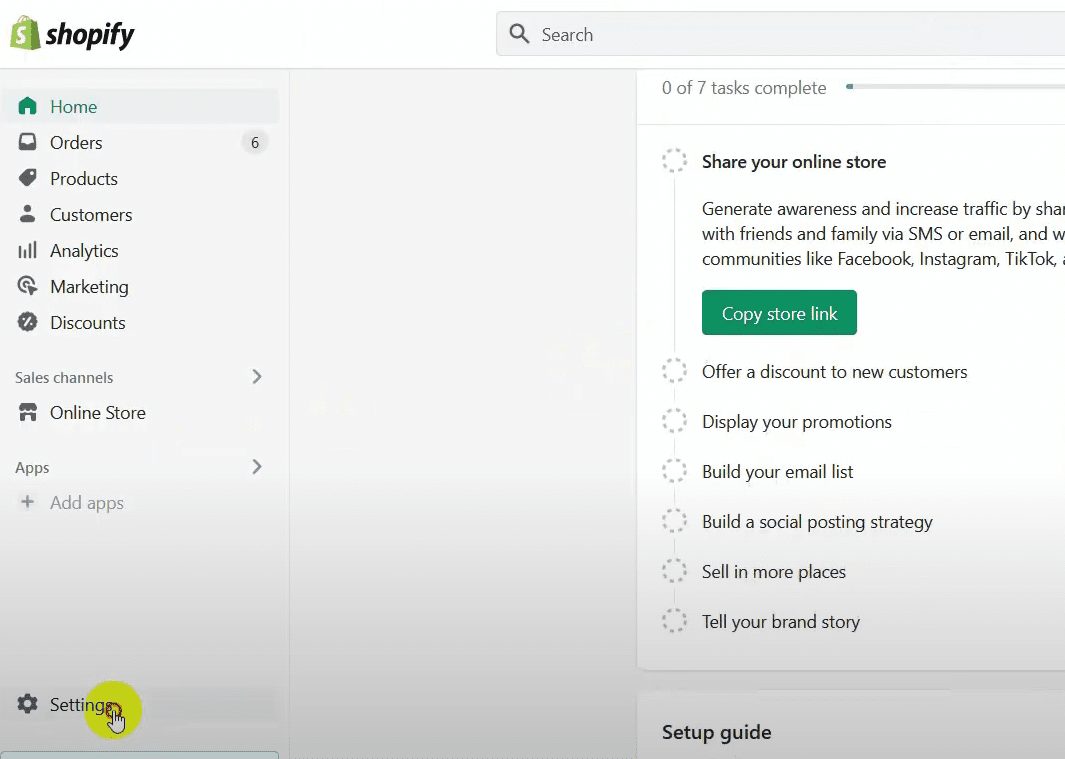Click the Products tag icon
Viewport: 1065px width, 759px height.
(x=28, y=178)
